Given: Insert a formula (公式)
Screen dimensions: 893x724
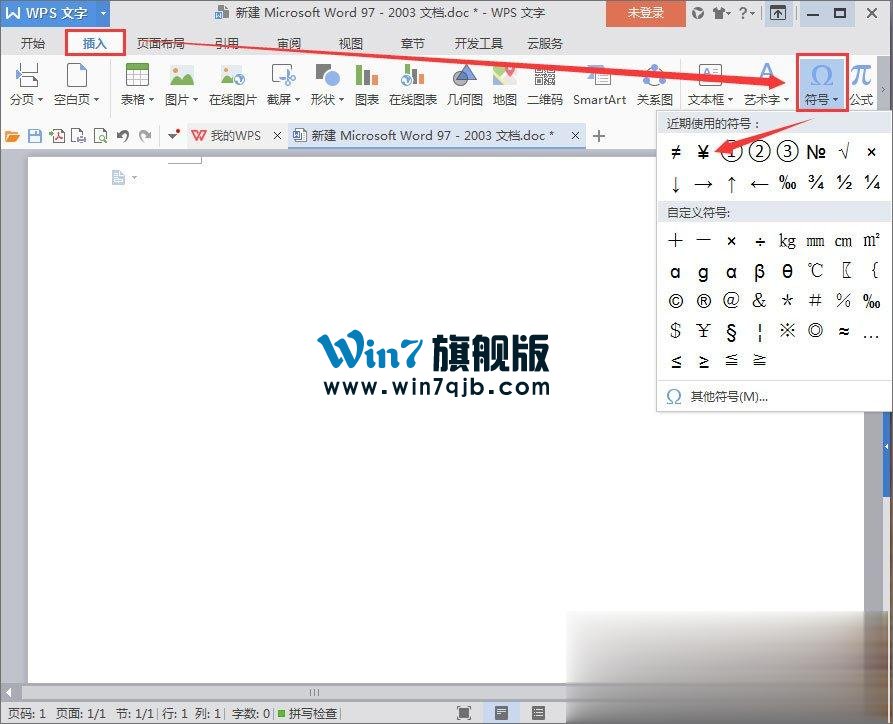Looking at the screenshot, I should [x=861, y=84].
